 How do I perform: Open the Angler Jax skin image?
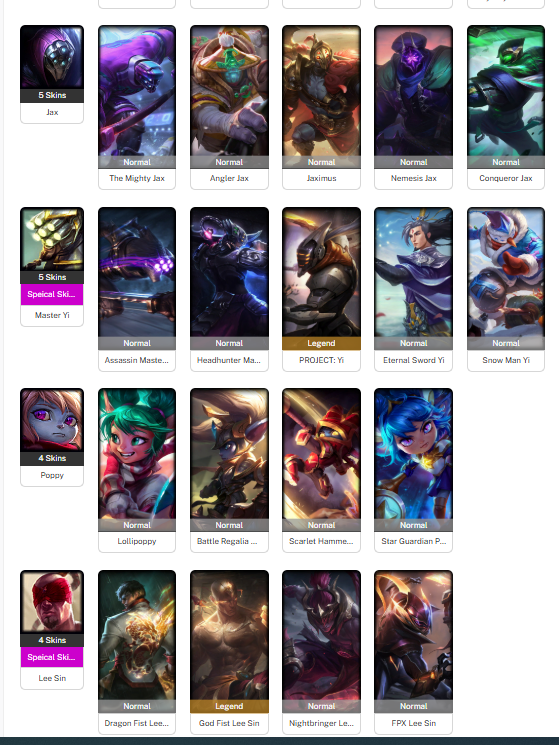pos(229,91)
